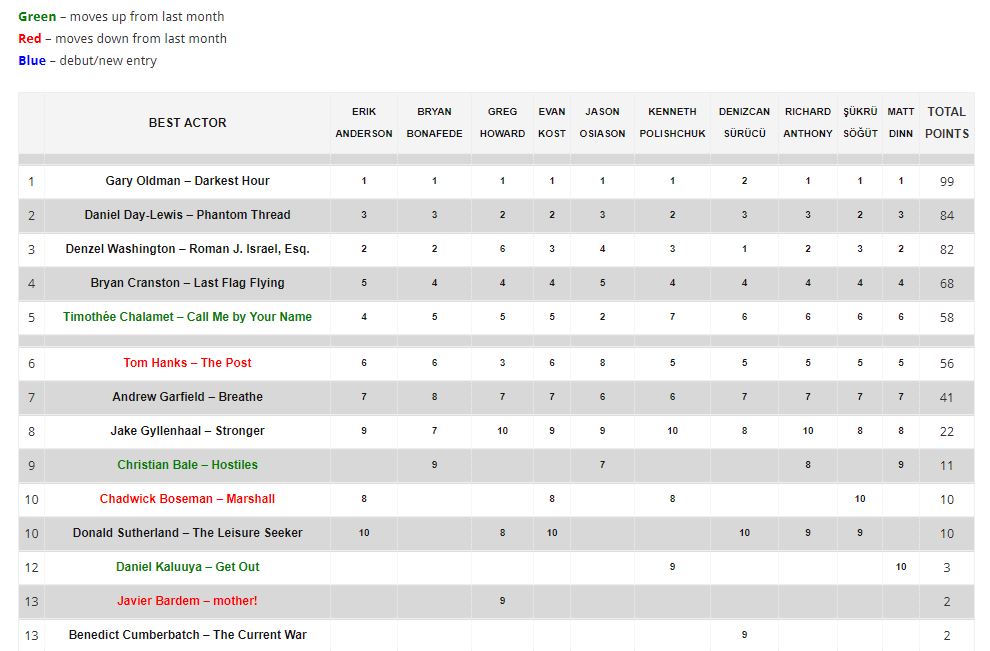This screenshot has height=651, width=990.
Task: Click Richard Anthony's vote in Donald Sutherland row
Action: tap(808, 533)
